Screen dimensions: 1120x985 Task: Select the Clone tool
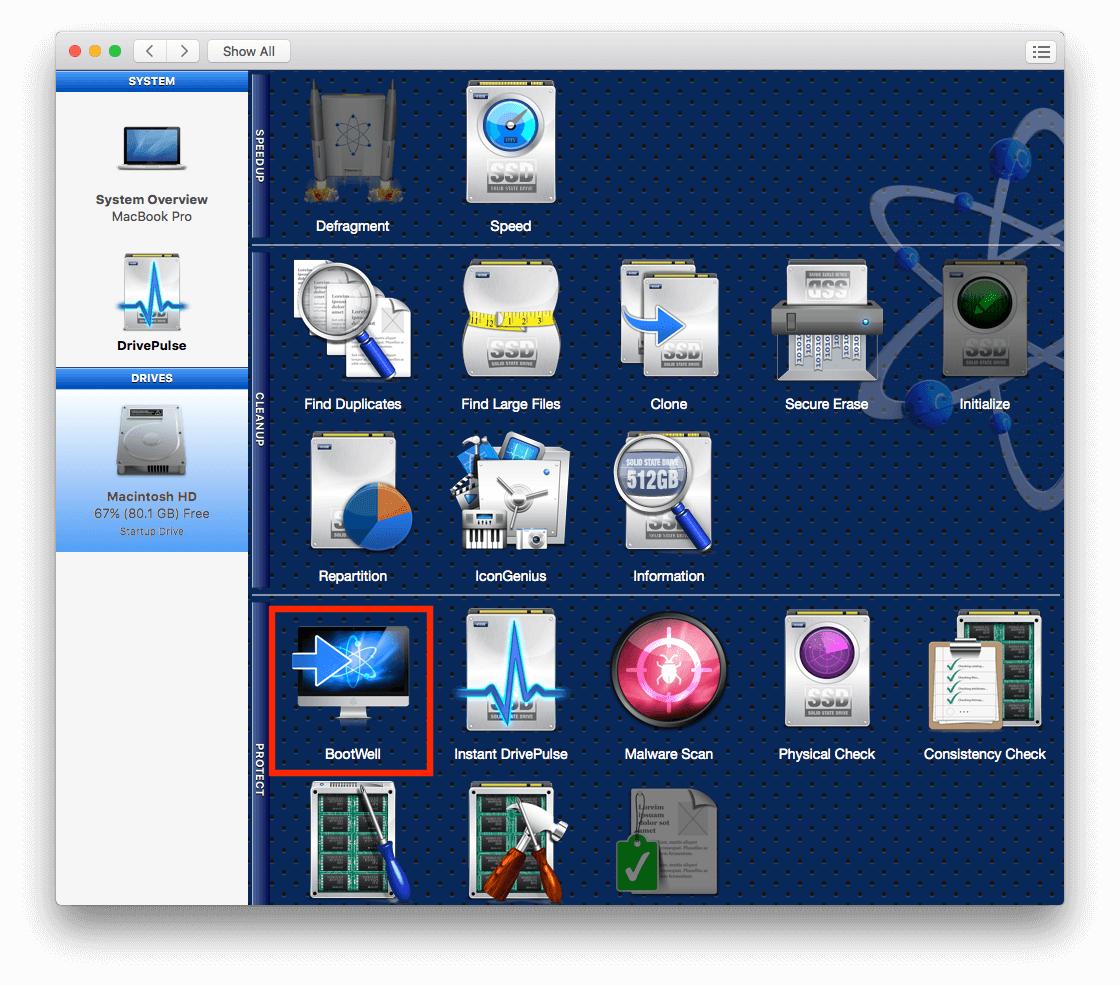tap(668, 320)
